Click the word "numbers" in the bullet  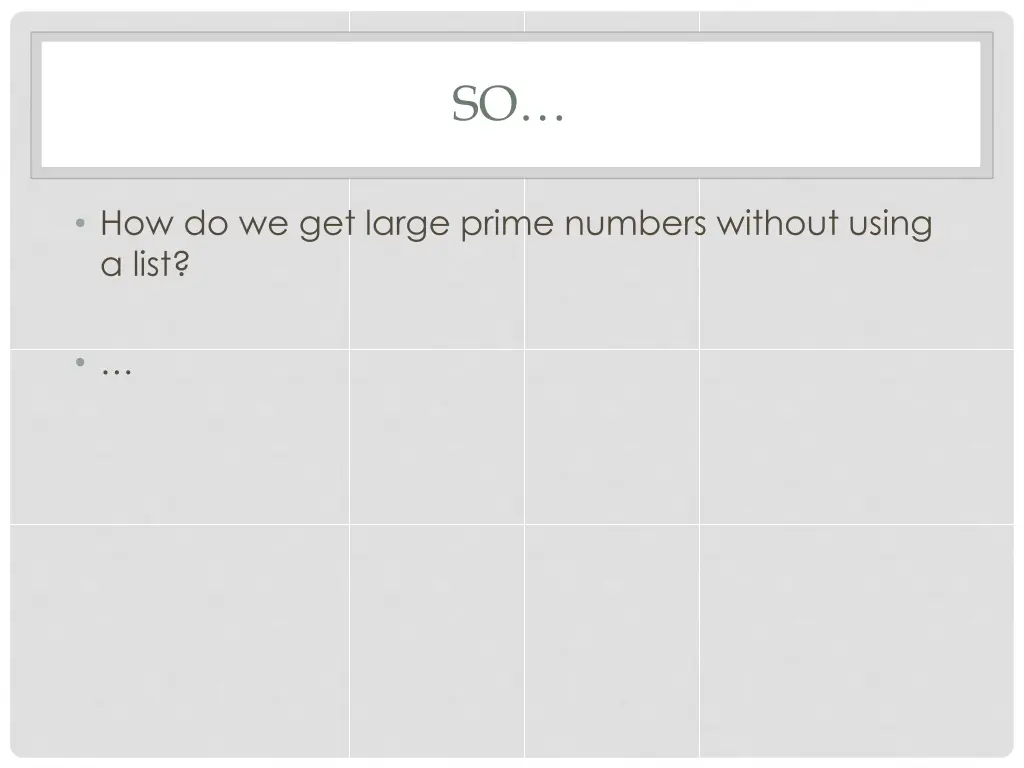point(635,223)
